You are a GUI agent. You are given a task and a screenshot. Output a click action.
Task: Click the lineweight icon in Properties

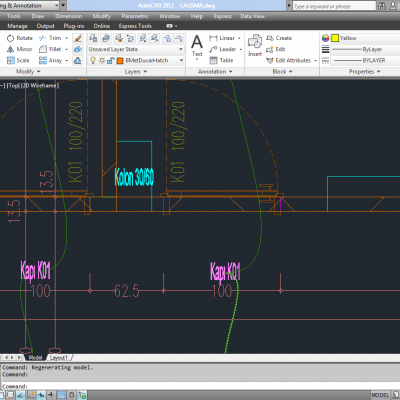pos(325,49)
